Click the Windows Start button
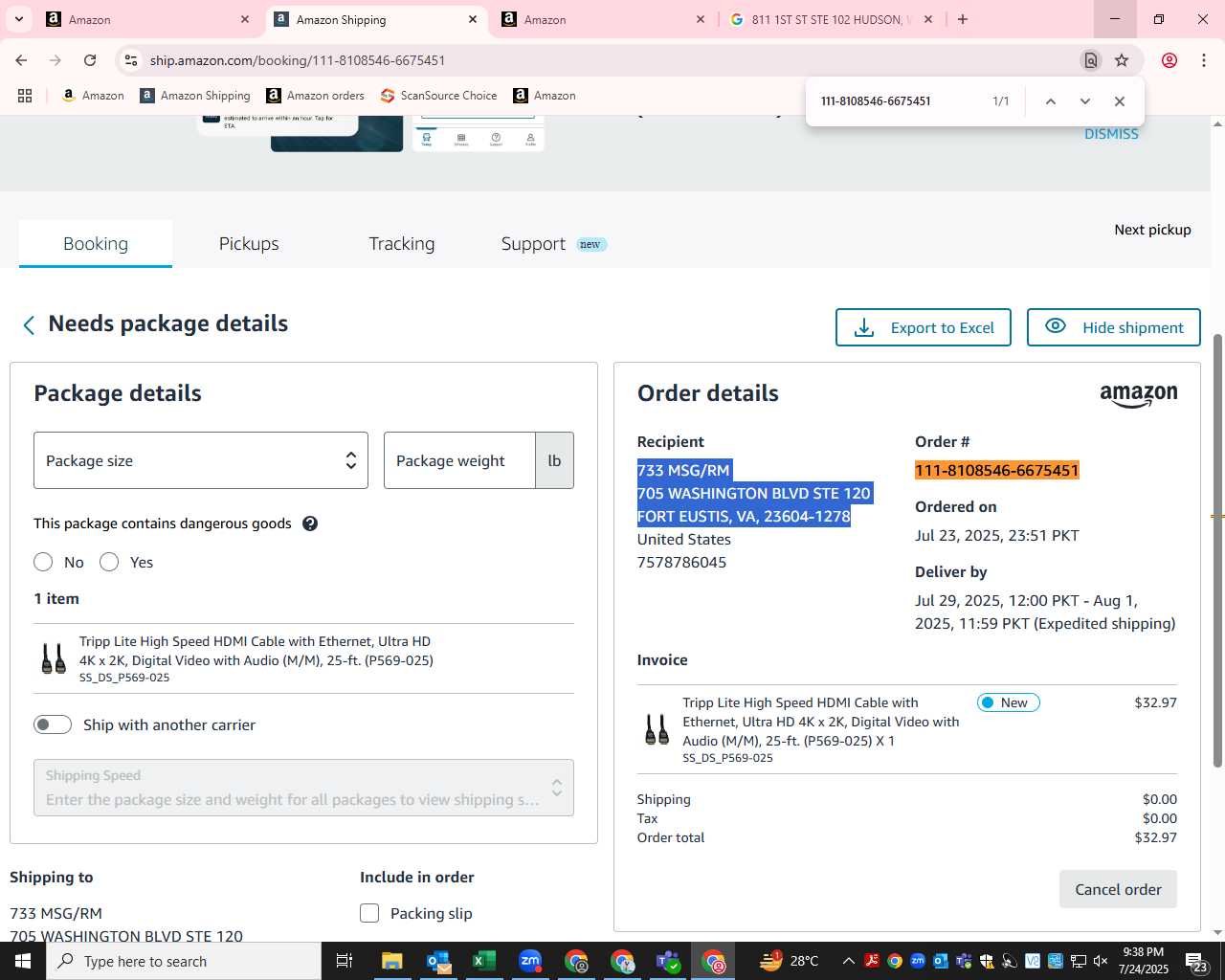 click(x=23, y=961)
